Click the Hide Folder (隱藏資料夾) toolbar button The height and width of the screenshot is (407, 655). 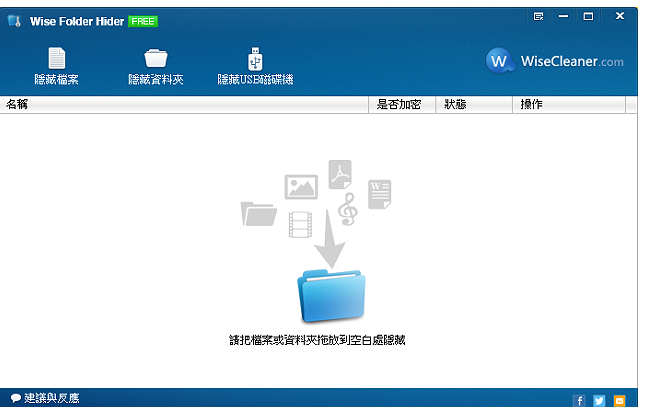(155, 66)
